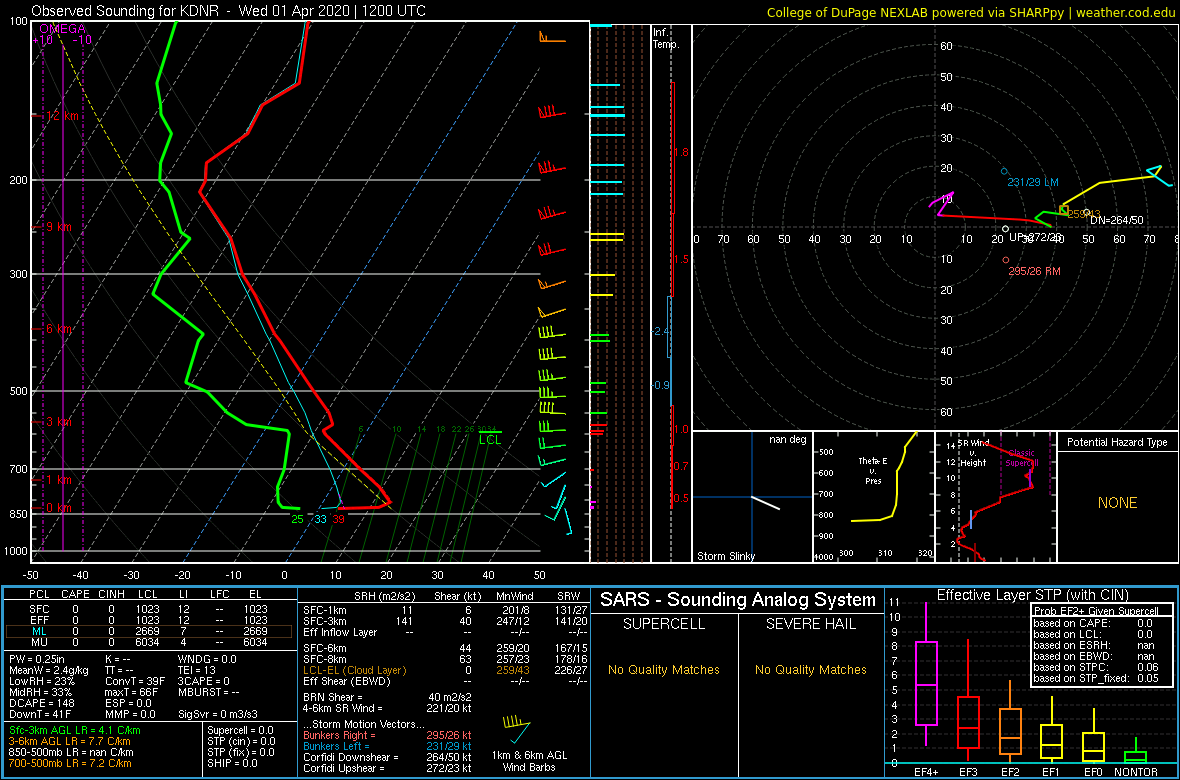Click No Quality Matches under SEVERE HAIL

pos(810,669)
